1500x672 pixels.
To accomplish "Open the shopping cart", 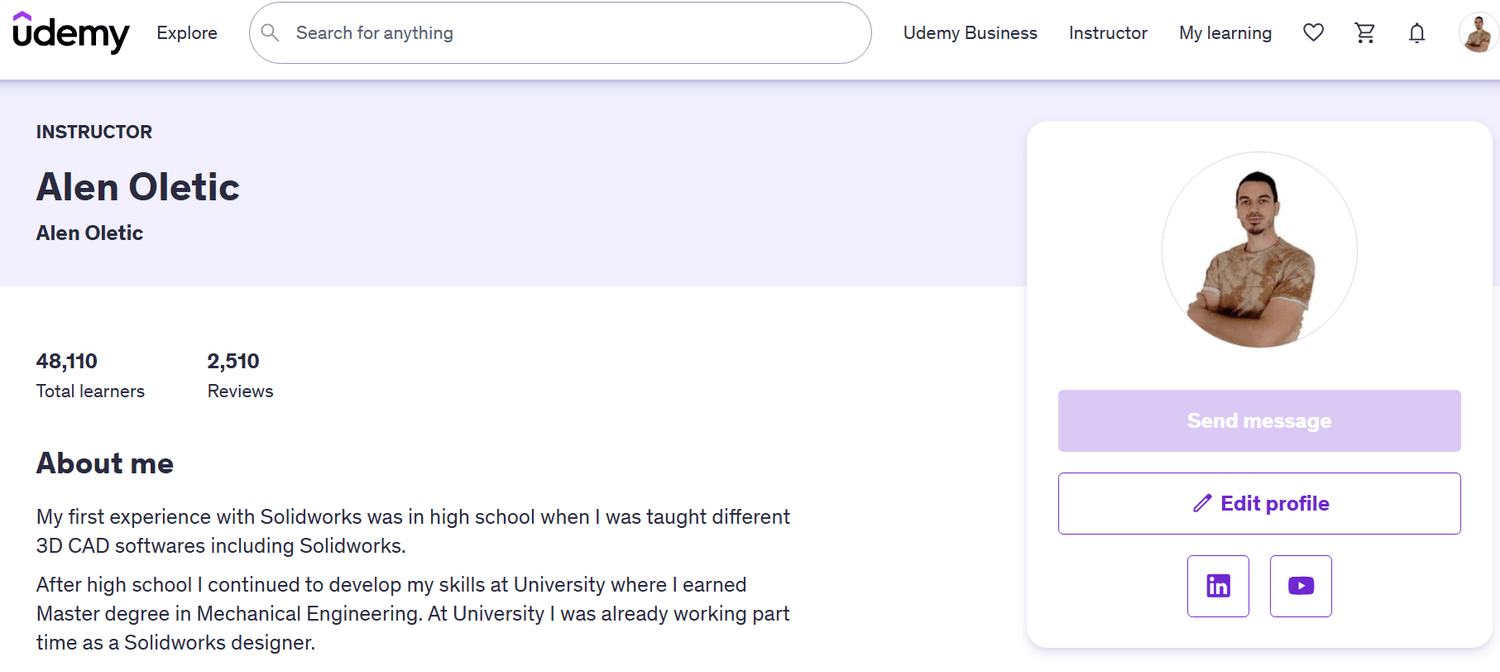I will (1365, 33).
